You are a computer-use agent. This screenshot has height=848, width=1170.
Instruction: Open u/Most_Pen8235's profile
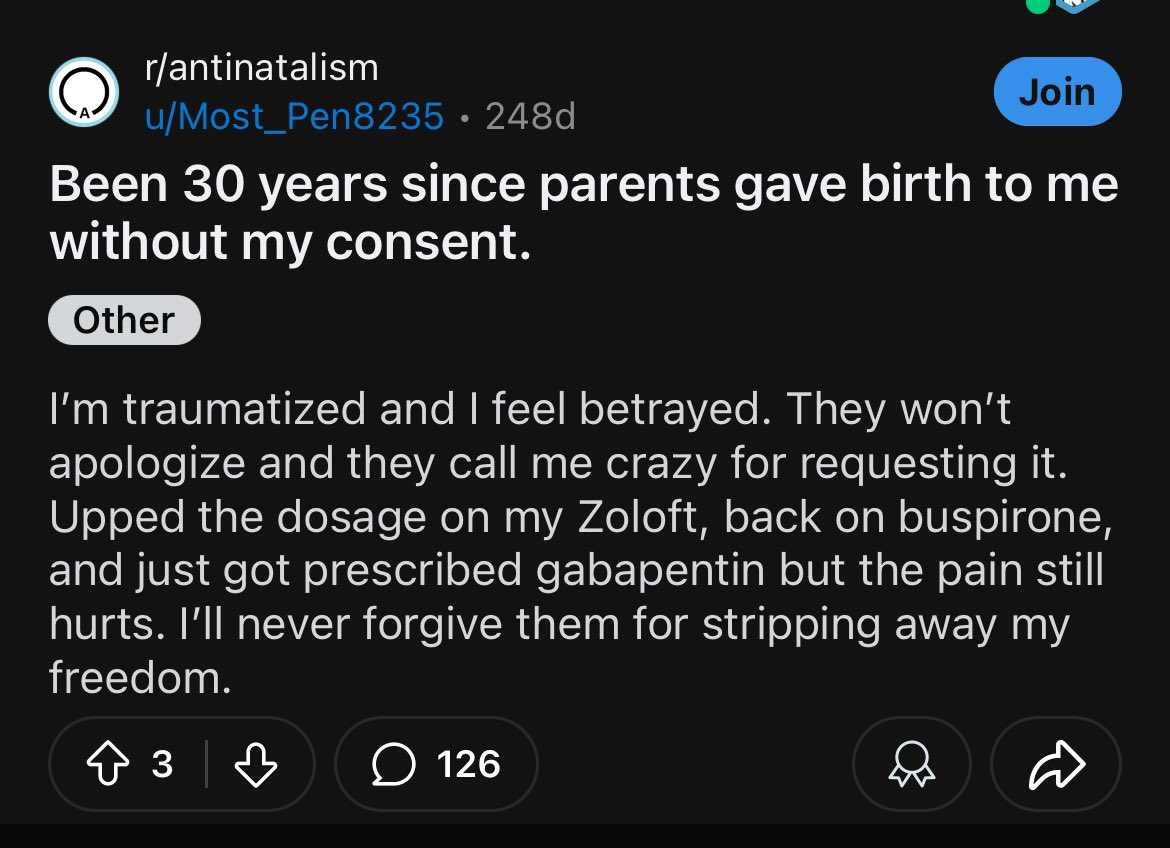[x=295, y=116]
